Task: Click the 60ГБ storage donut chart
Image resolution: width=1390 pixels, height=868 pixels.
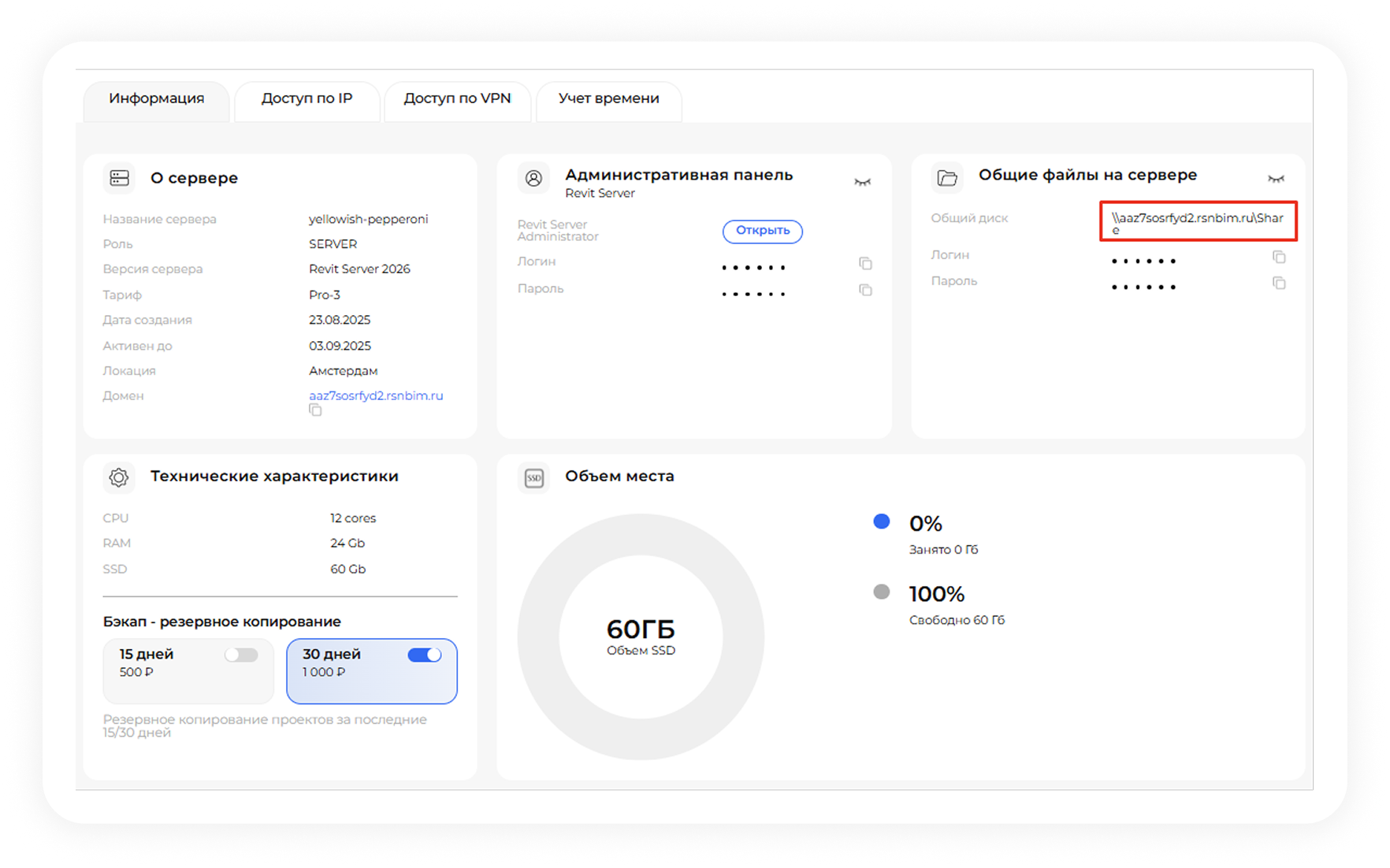Action: coord(641,636)
